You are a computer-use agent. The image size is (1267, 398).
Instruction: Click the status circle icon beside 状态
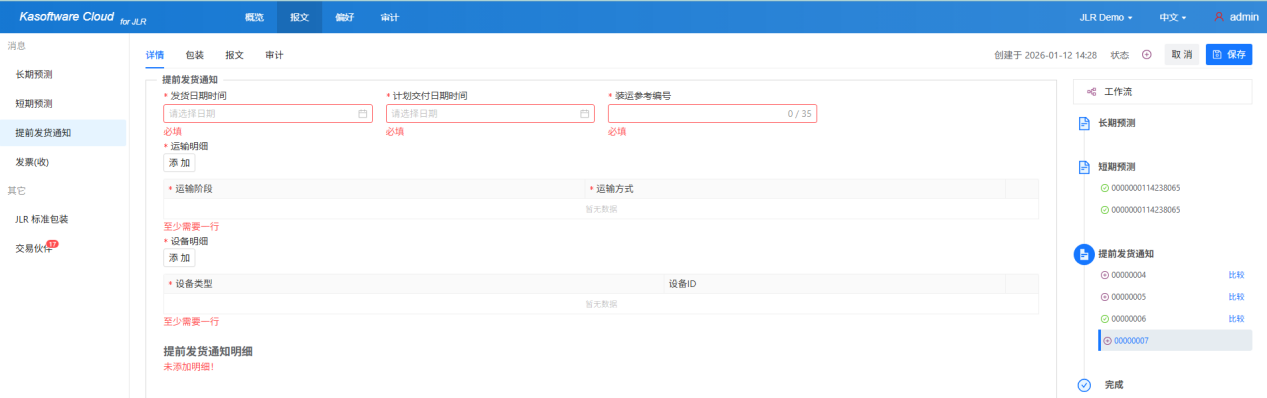[x=1146, y=55]
